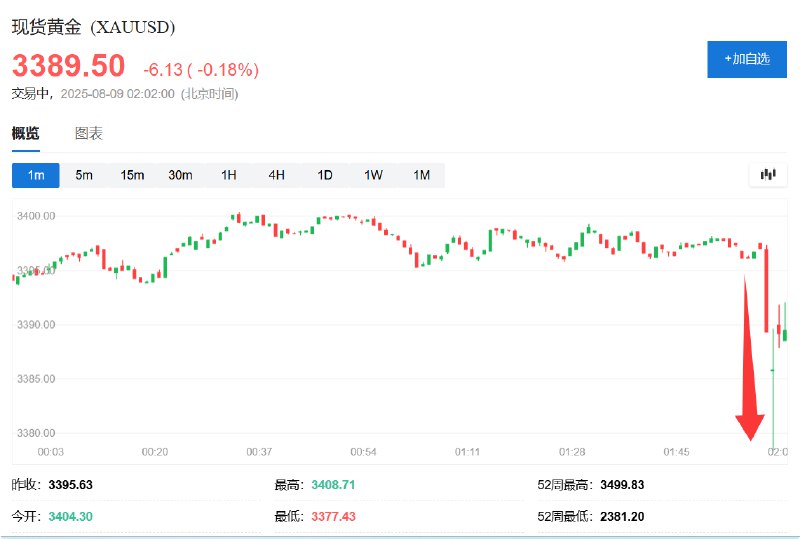Select the 15m timeframe
800x539 pixels.
(132, 175)
